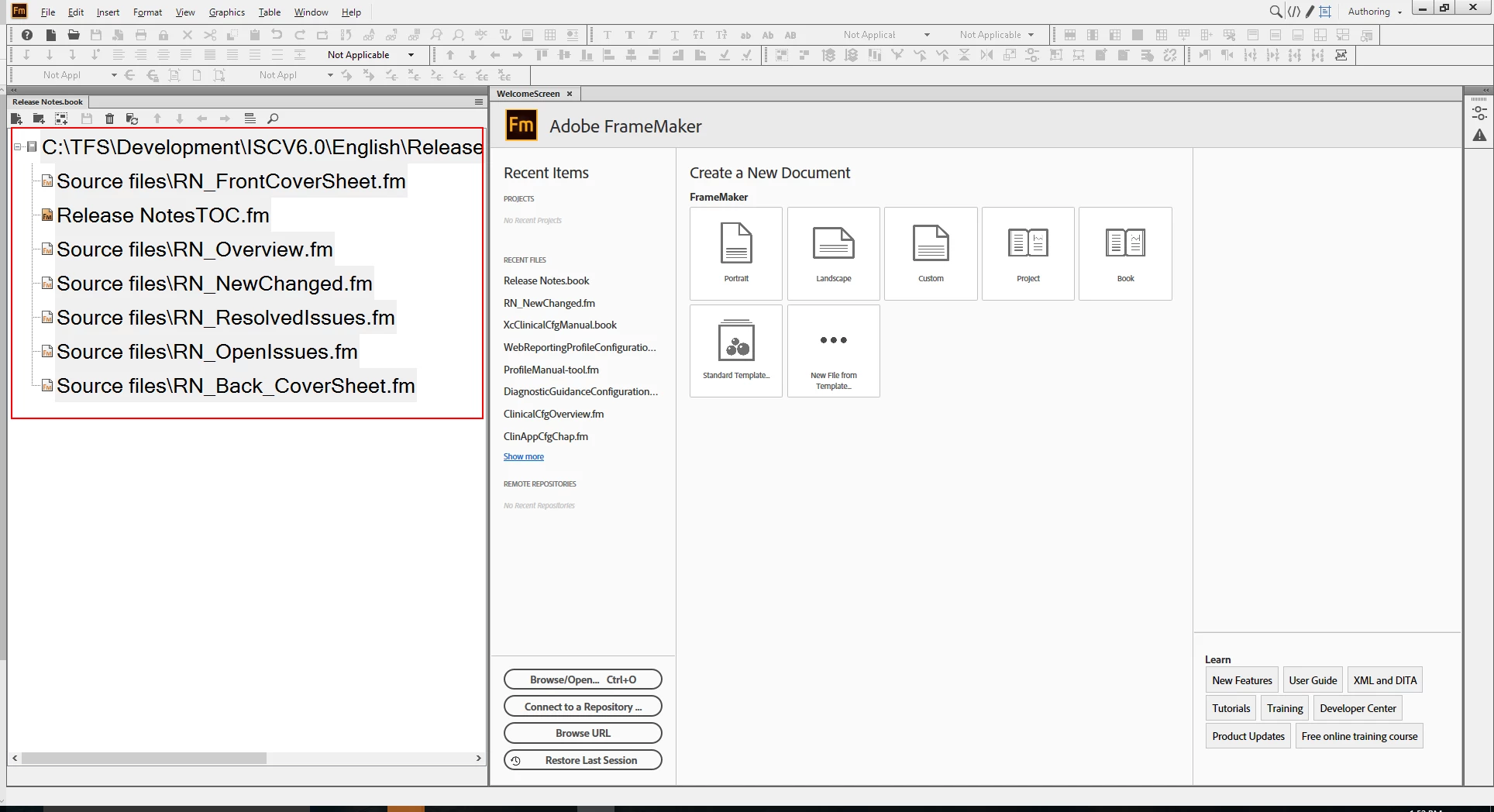The width and height of the screenshot is (1494, 812).
Task: Click the Browse/Open button
Action: point(583,680)
